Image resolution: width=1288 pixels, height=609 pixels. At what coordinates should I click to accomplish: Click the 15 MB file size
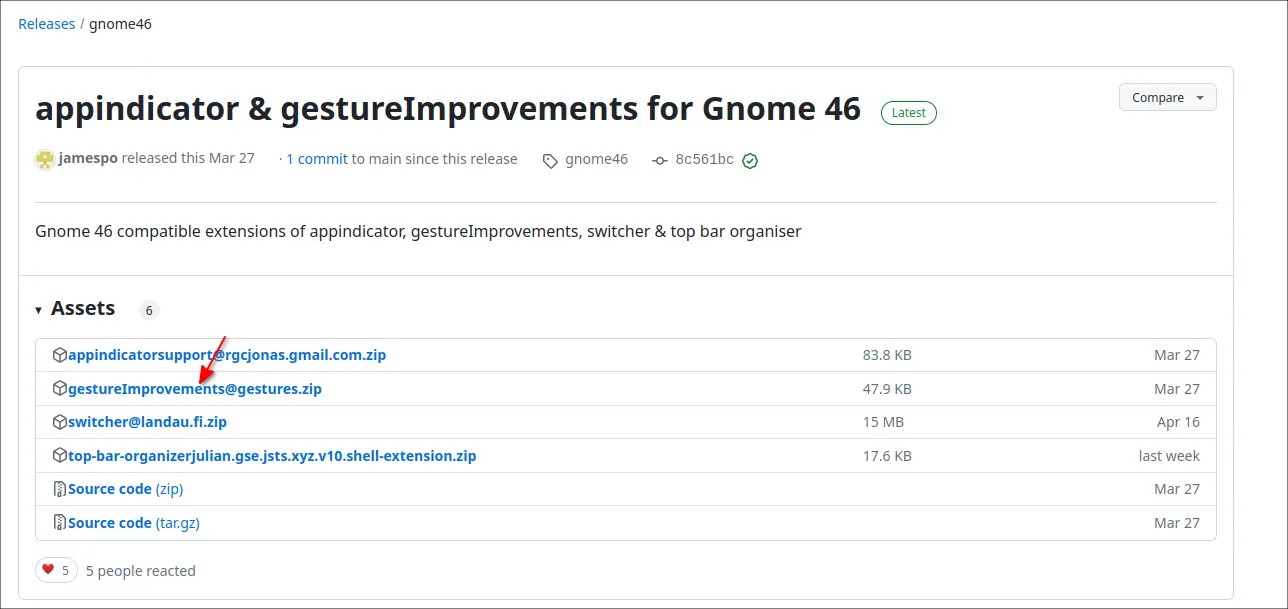[882, 422]
